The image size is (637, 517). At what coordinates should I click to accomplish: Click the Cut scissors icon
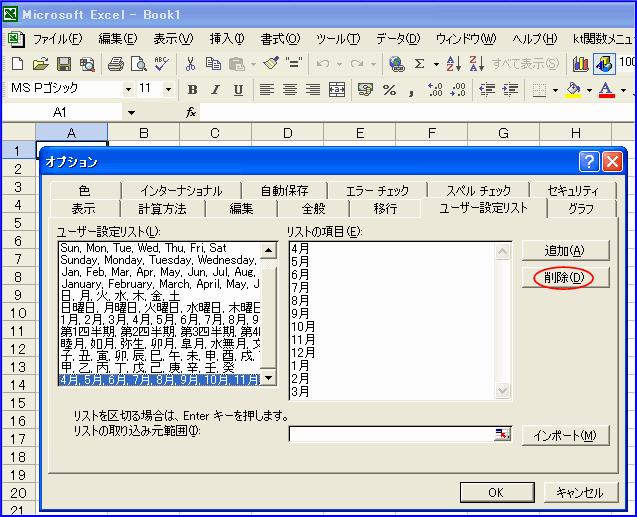tap(190, 64)
